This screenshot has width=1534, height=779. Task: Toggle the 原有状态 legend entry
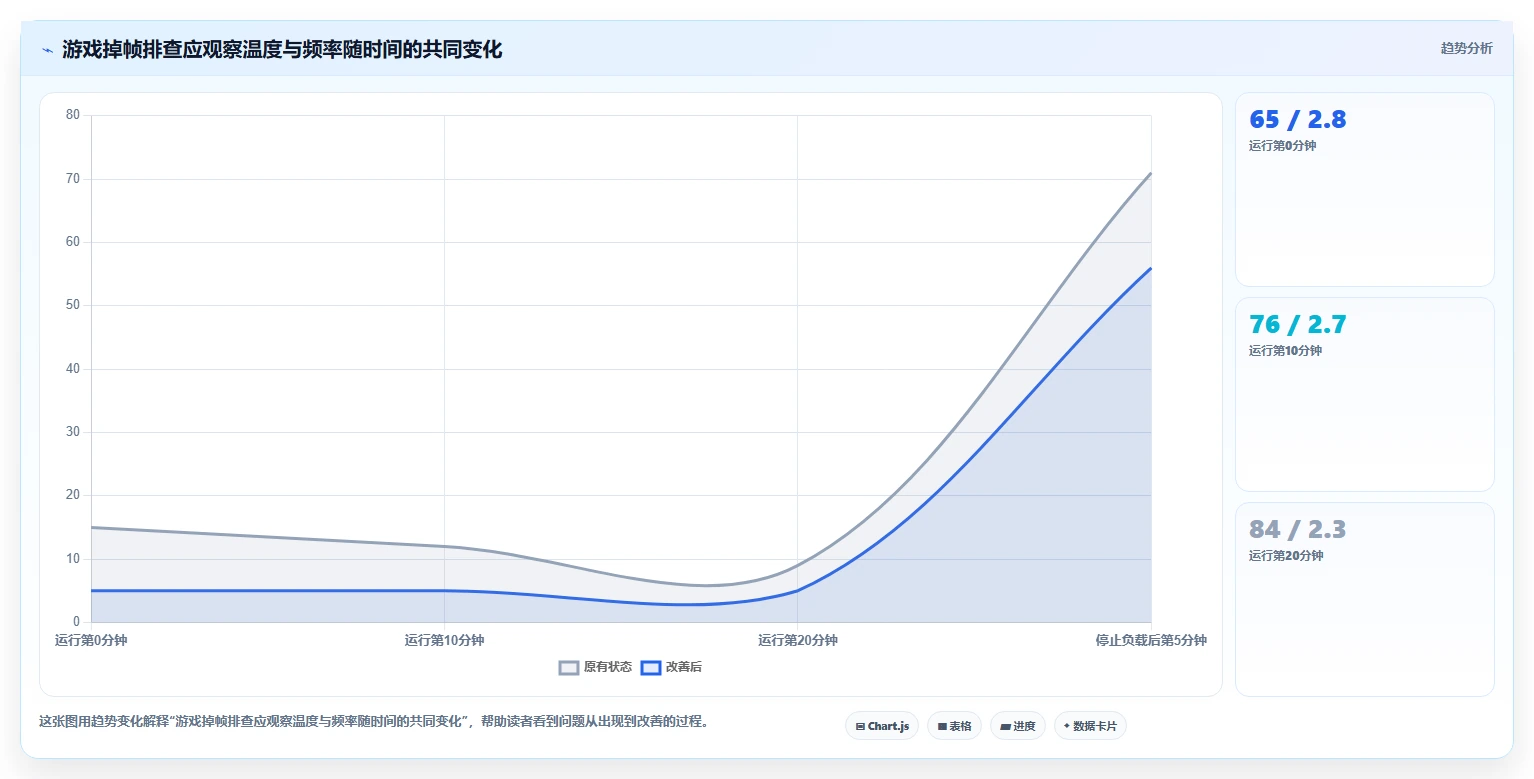coord(595,667)
